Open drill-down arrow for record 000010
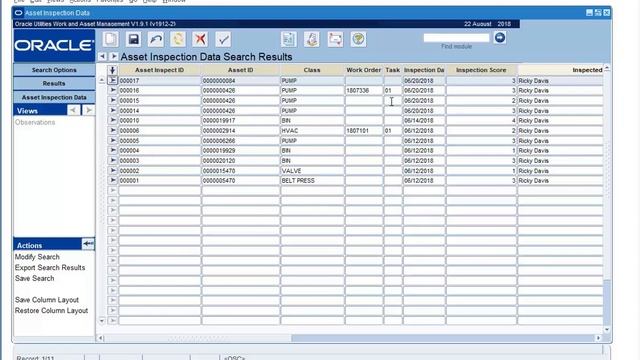The image size is (640, 360). 113,120
